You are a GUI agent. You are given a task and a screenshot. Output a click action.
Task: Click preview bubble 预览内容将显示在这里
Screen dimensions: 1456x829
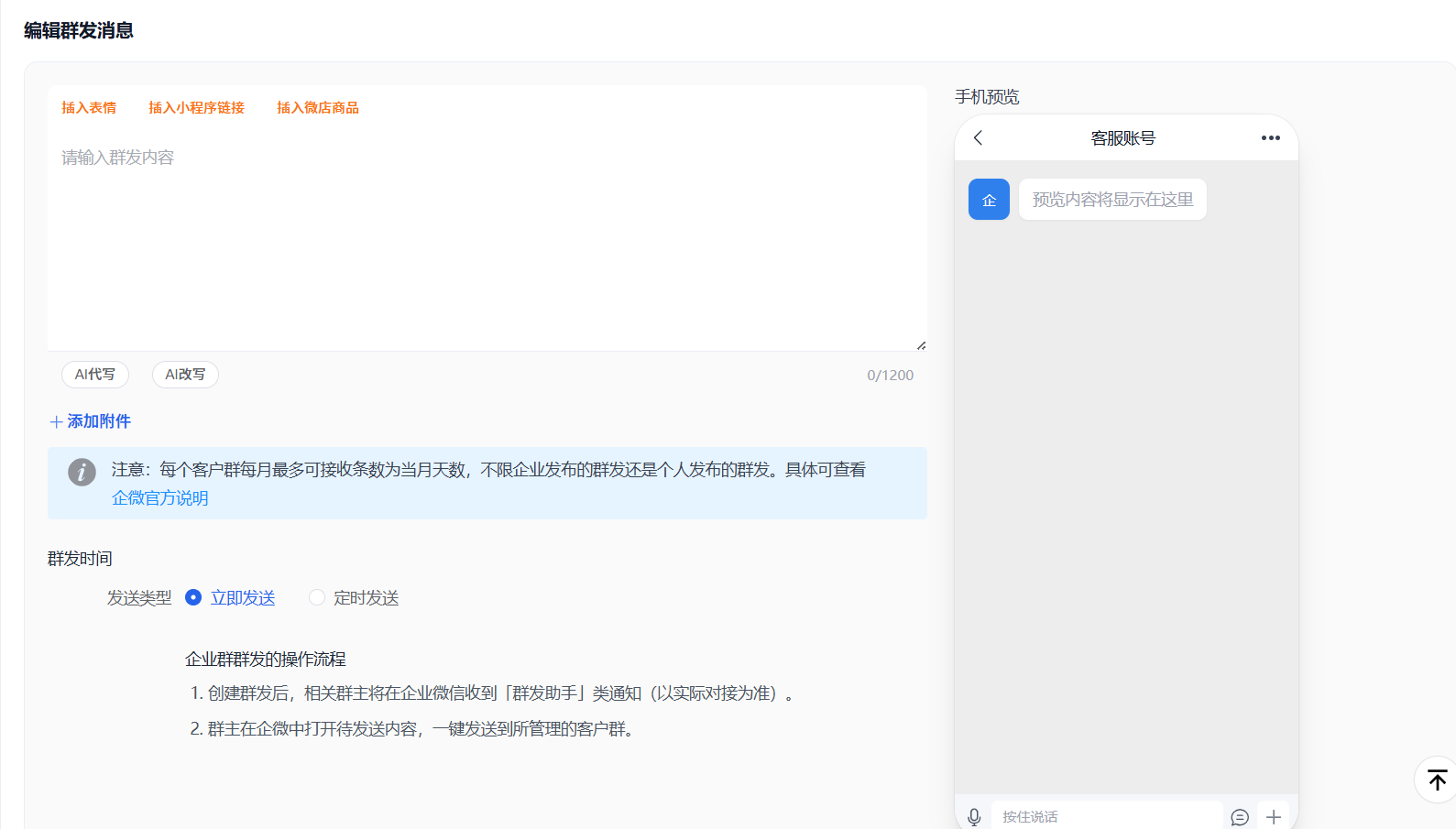point(1112,200)
